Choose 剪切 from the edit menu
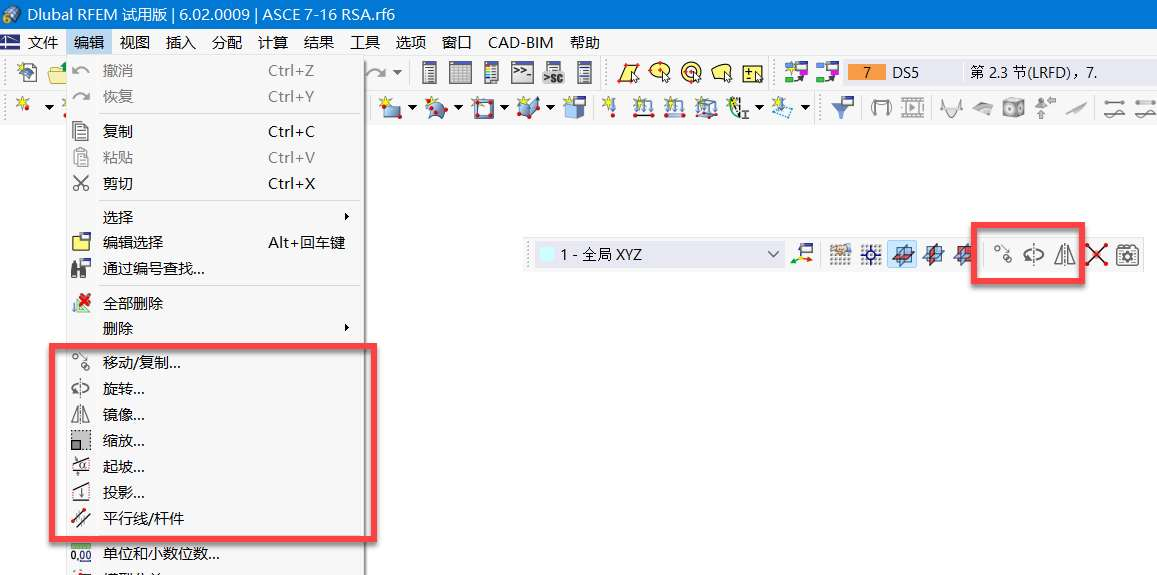 pyautogui.click(x=215, y=184)
